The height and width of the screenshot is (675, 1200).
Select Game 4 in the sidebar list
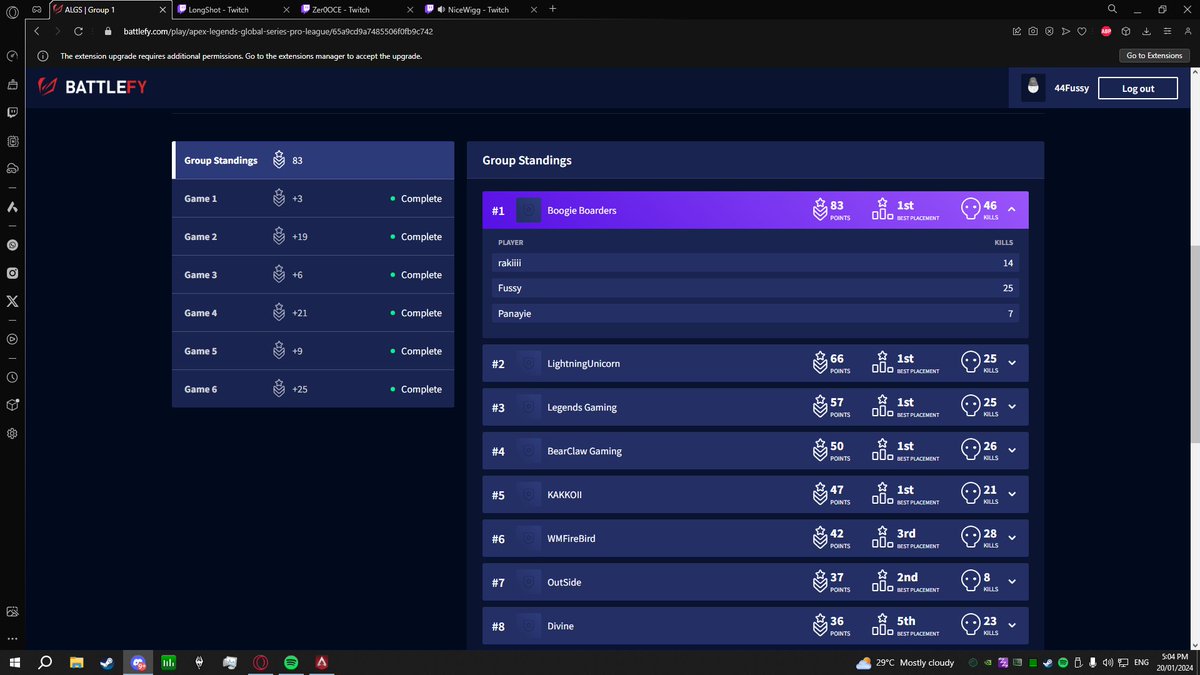coord(313,312)
